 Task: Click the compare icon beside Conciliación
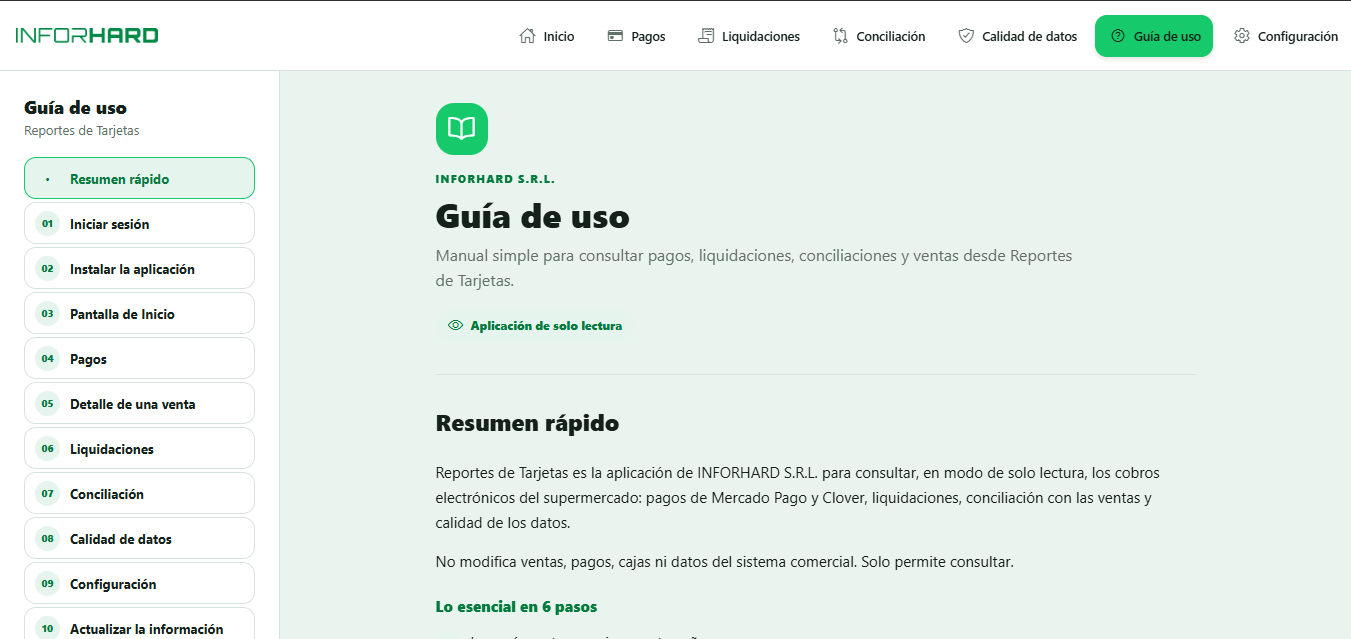click(840, 36)
